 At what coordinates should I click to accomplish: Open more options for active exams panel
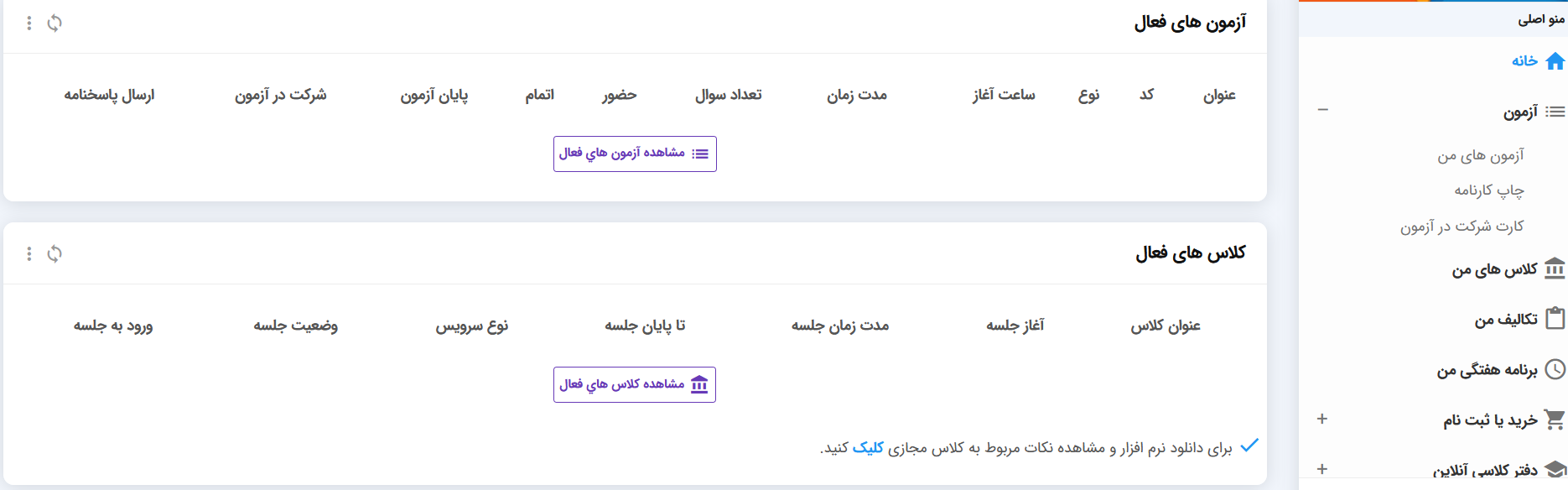point(29,23)
